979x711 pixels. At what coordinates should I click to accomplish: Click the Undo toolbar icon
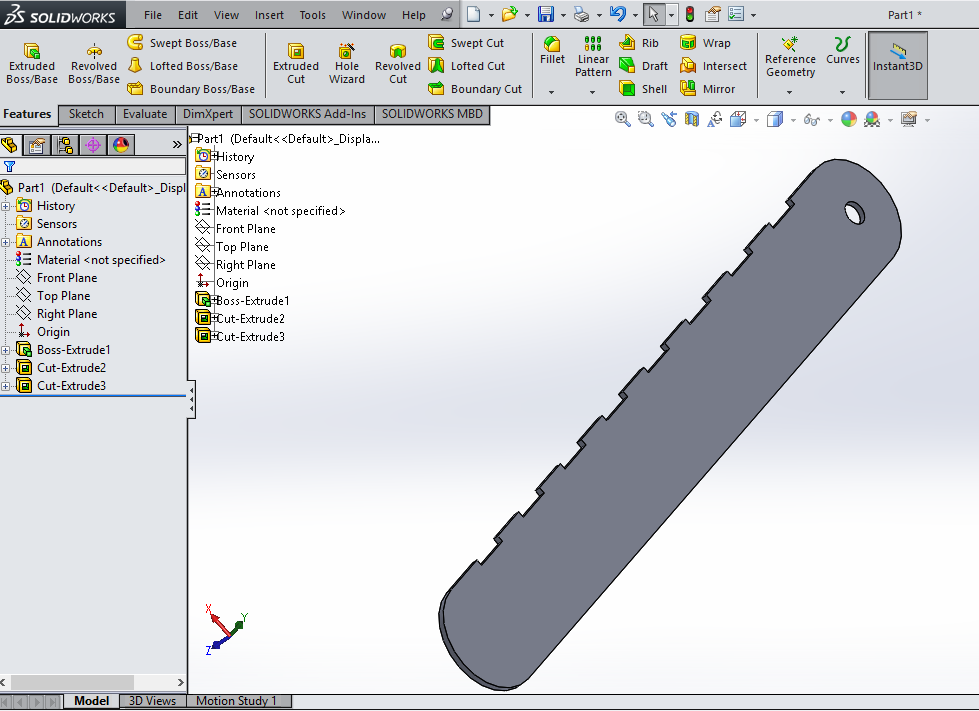pyautogui.click(x=618, y=14)
